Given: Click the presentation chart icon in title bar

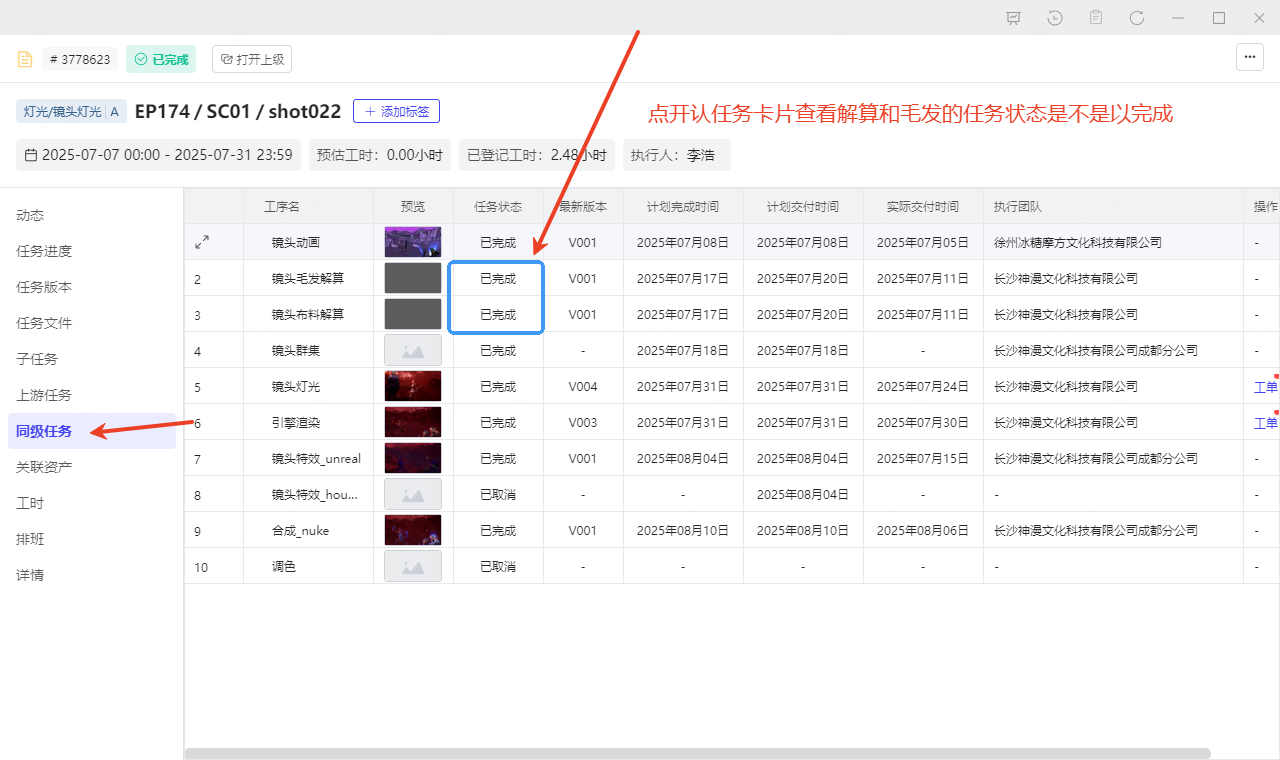Looking at the screenshot, I should [1014, 18].
